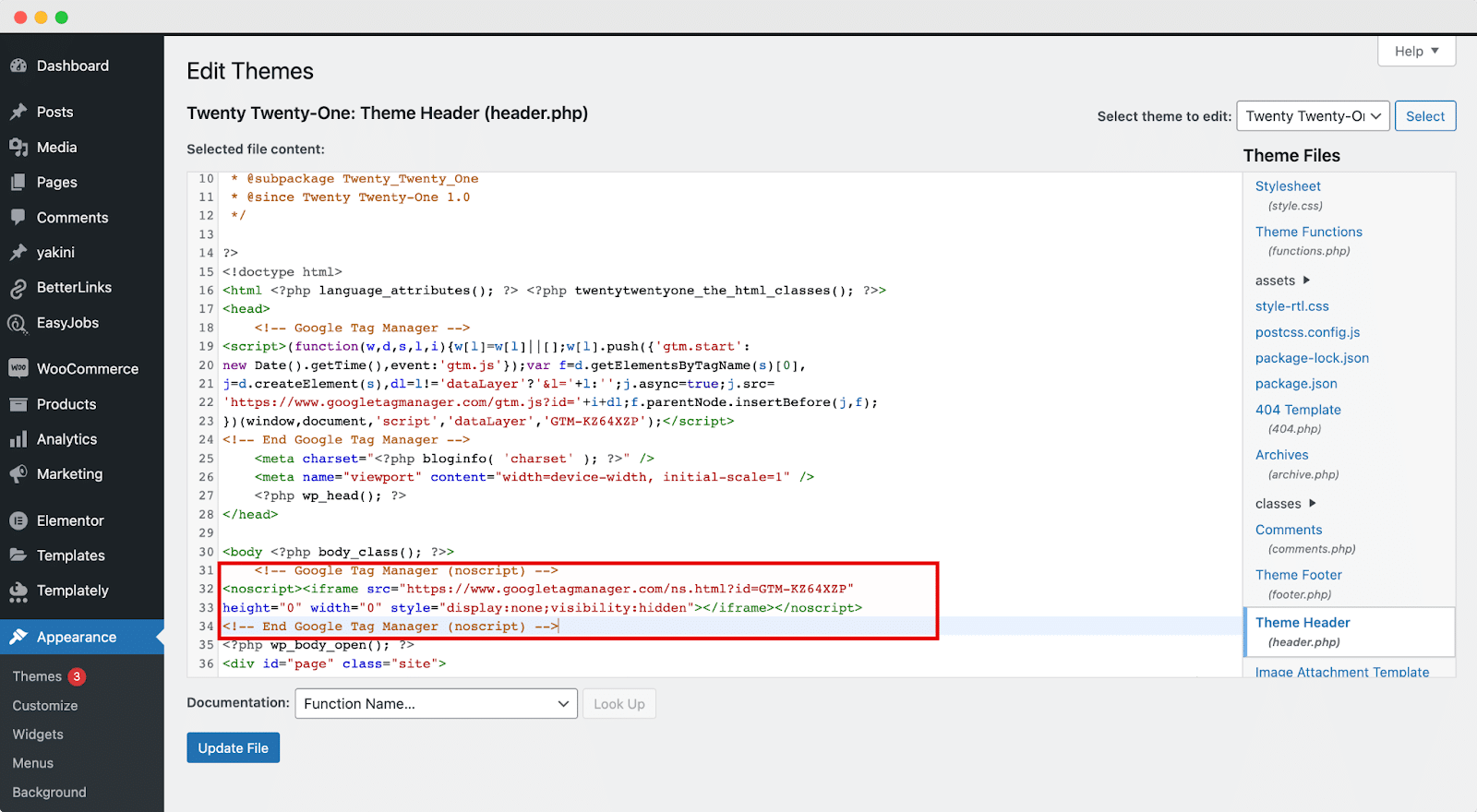
Task: Expand the assets folder
Action: pos(1282,281)
